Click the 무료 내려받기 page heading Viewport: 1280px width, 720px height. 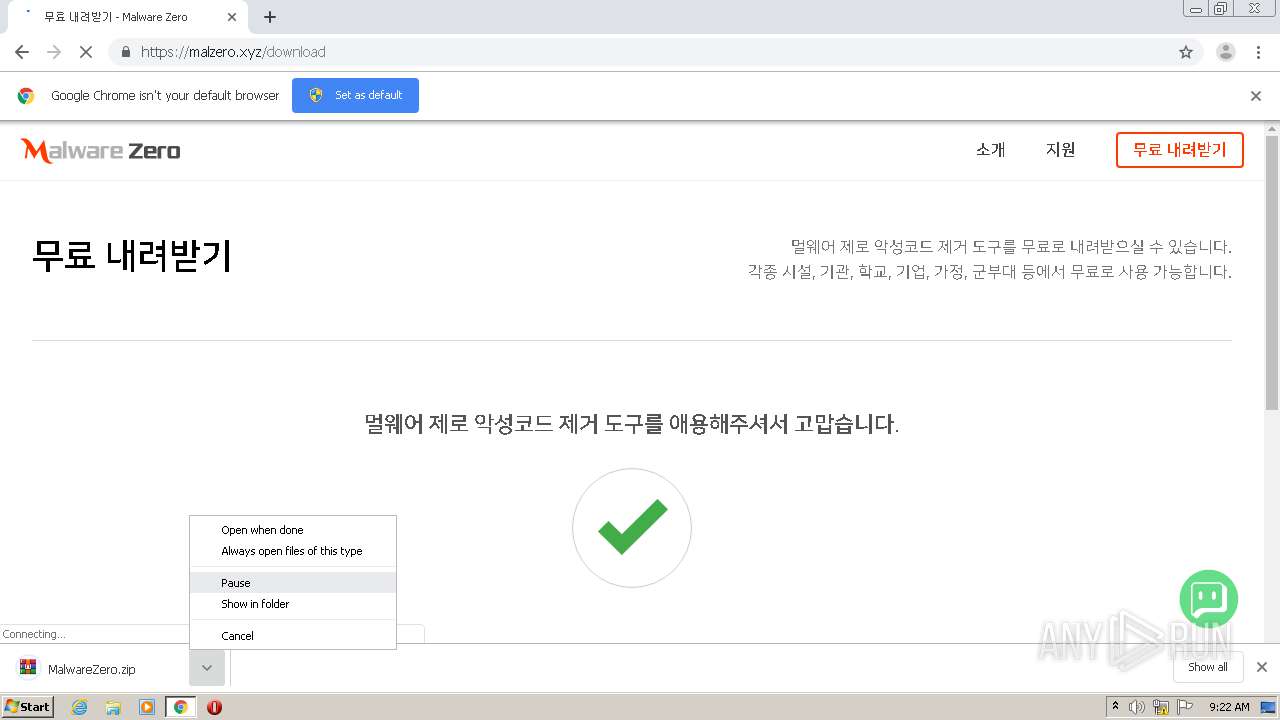[131, 256]
